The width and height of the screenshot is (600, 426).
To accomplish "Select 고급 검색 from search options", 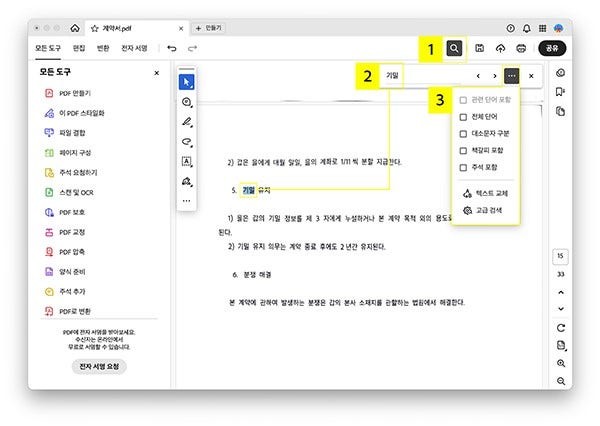I will [x=483, y=210].
